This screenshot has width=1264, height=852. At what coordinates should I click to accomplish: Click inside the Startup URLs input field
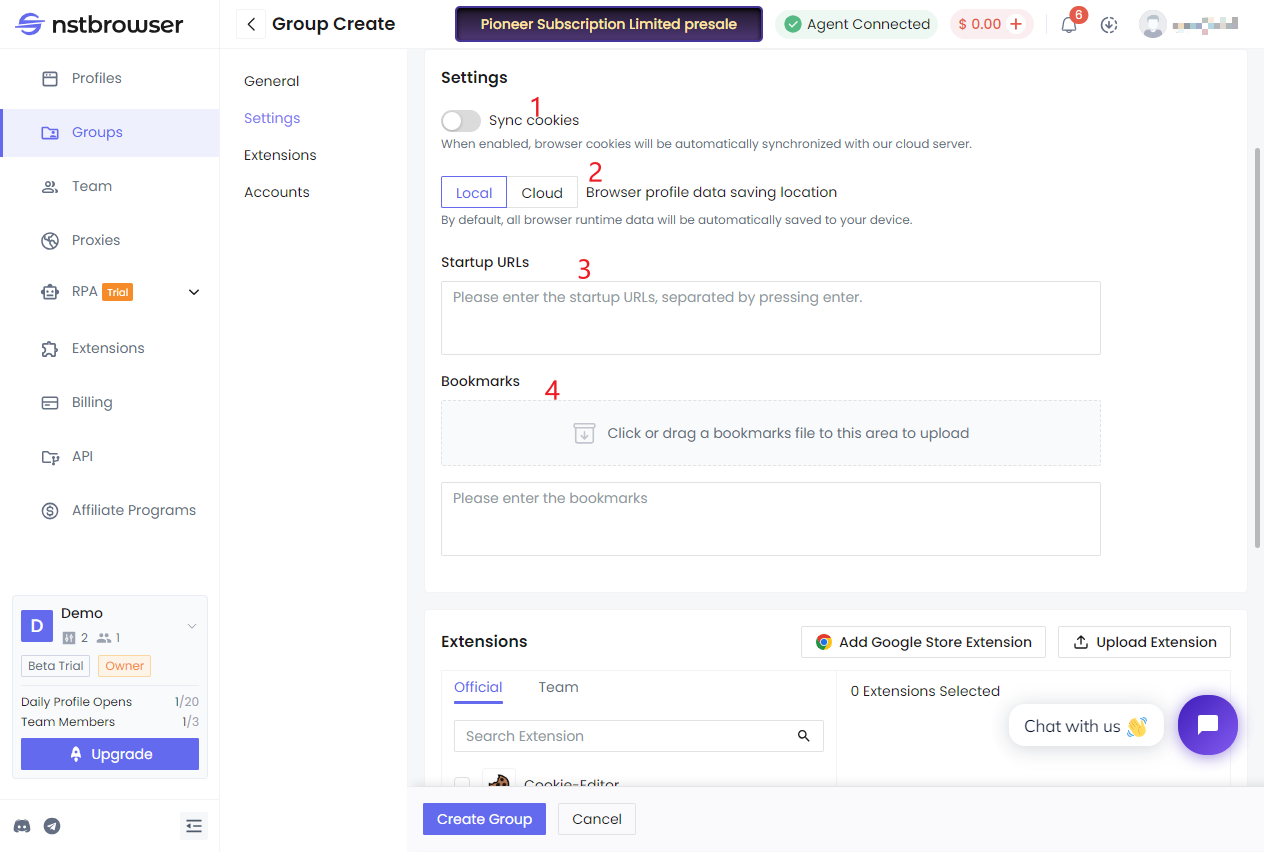770,316
